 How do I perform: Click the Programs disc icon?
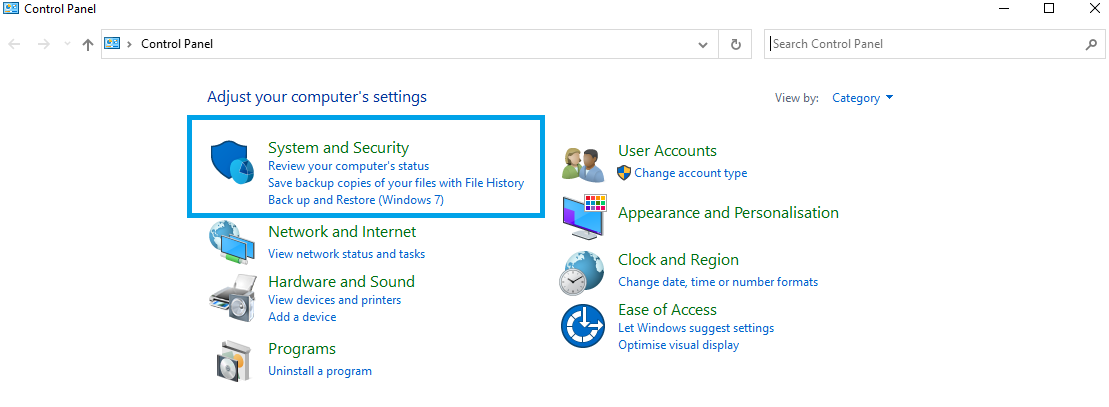click(x=231, y=360)
